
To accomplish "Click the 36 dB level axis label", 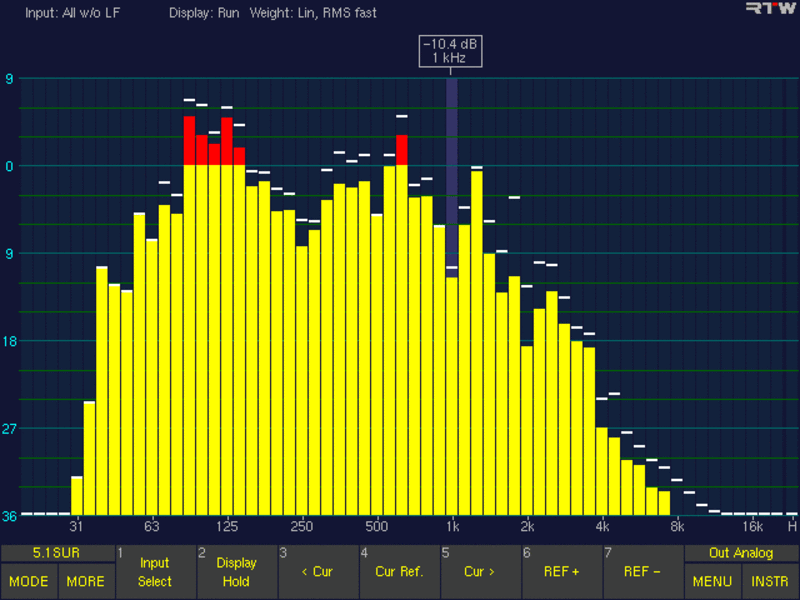I will click(9, 516).
